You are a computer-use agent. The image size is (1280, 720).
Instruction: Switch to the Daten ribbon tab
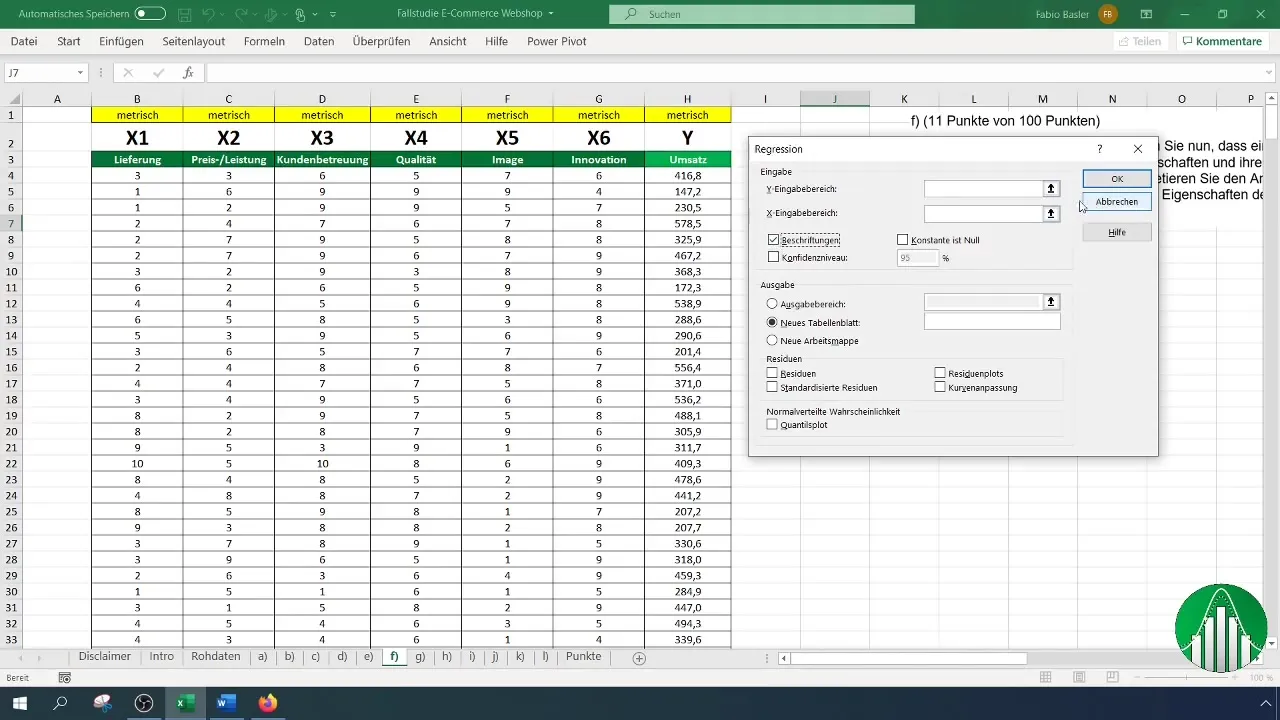coord(319,41)
